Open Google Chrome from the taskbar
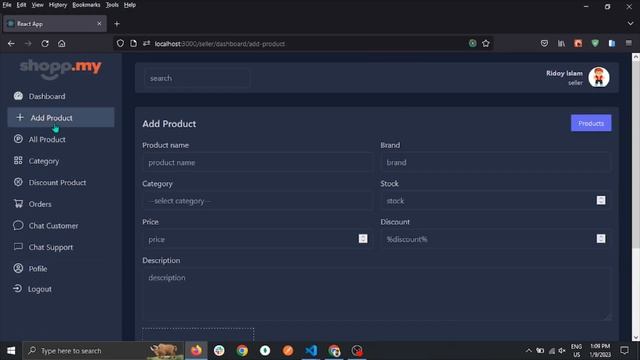The image size is (640, 360). coord(242,351)
